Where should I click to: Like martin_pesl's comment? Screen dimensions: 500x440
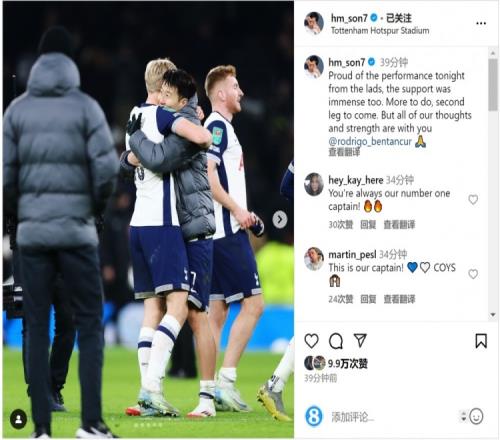click(473, 274)
